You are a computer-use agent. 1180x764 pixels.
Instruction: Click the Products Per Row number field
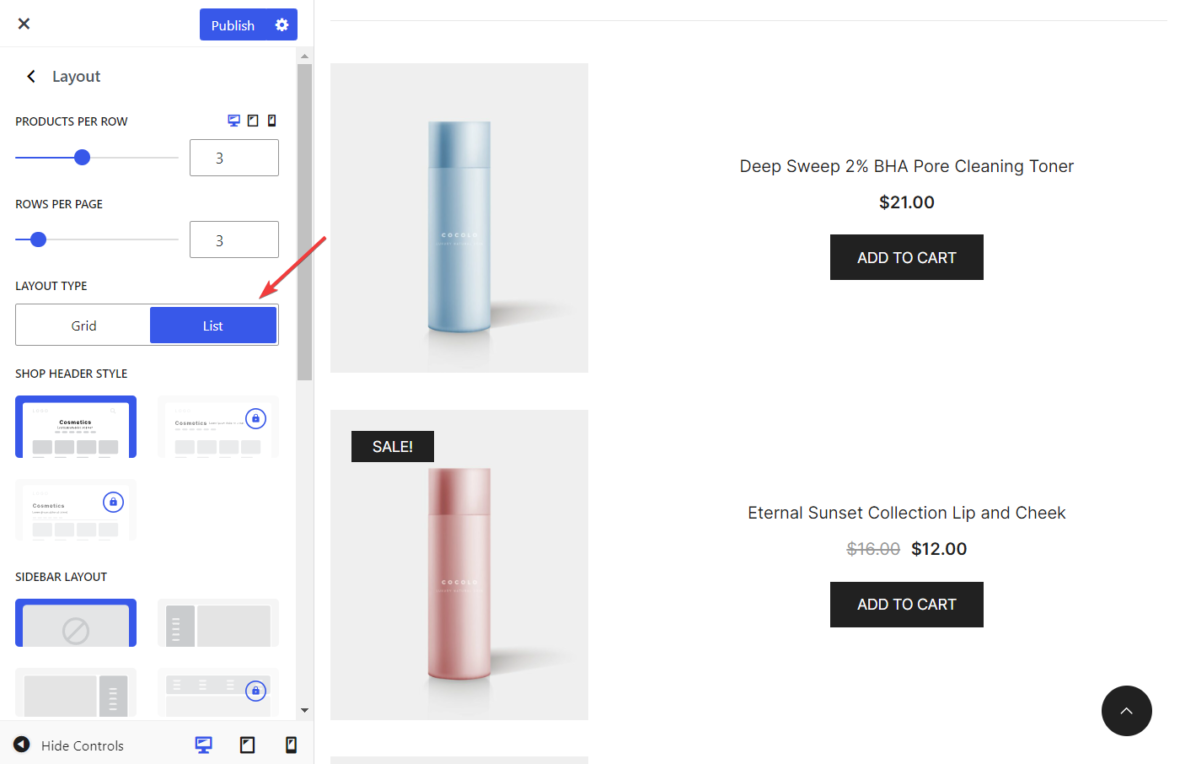tap(233, 157)
